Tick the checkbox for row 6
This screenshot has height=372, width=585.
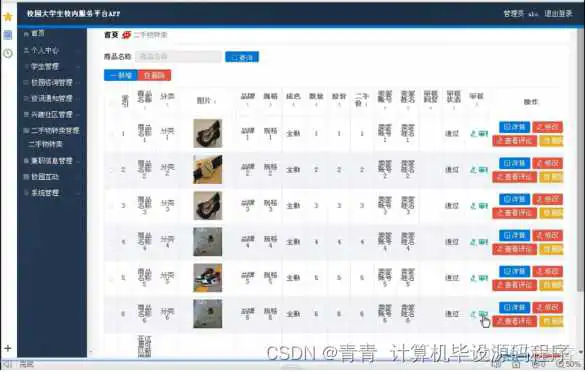(x=112, y=314)
